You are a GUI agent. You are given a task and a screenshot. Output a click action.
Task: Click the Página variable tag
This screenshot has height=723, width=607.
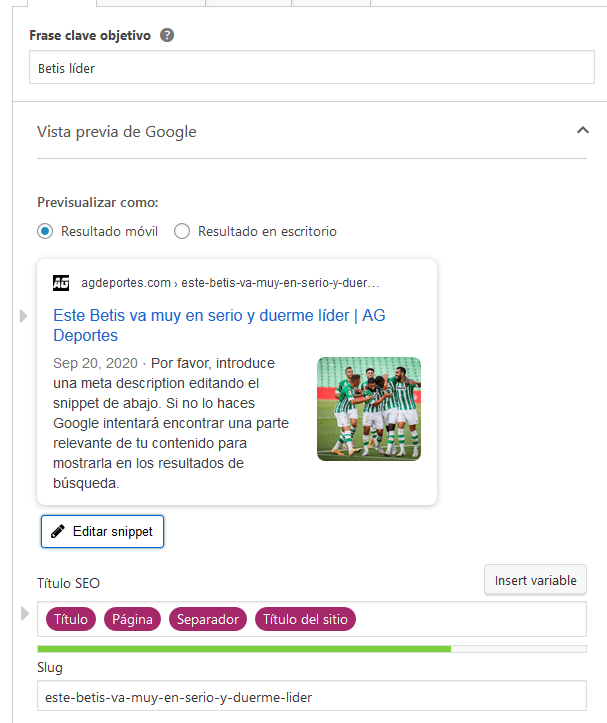(x=132, y=619)
